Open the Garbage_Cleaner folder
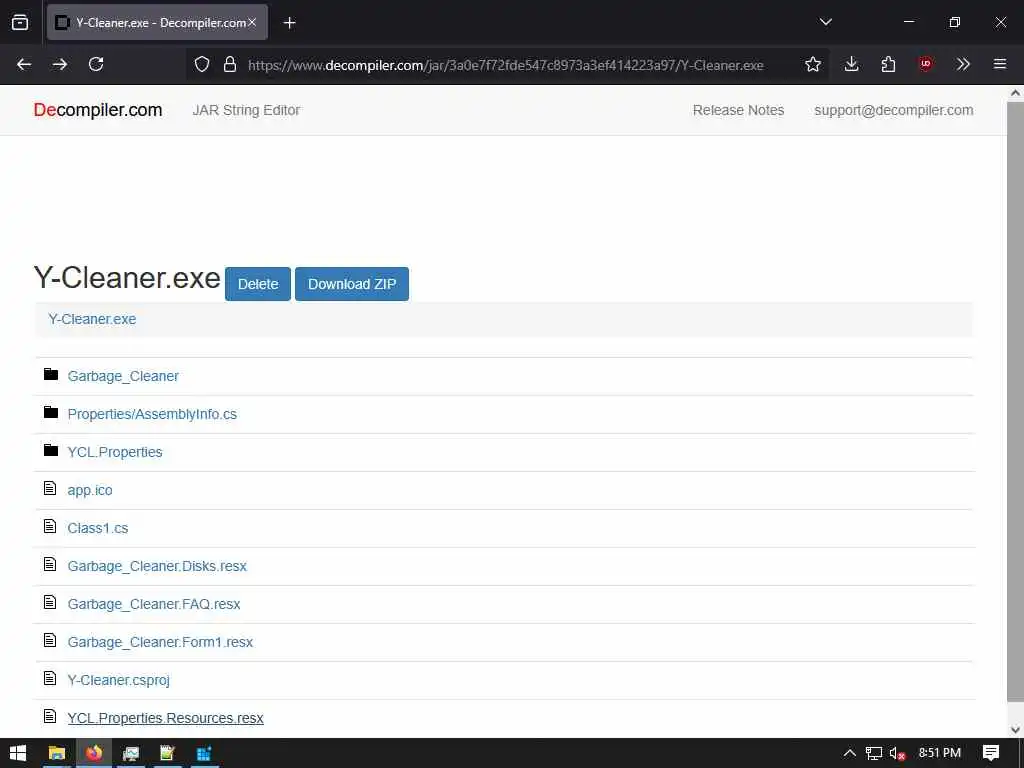This screenshot has width=1024, height=768. tap(123, 376)
